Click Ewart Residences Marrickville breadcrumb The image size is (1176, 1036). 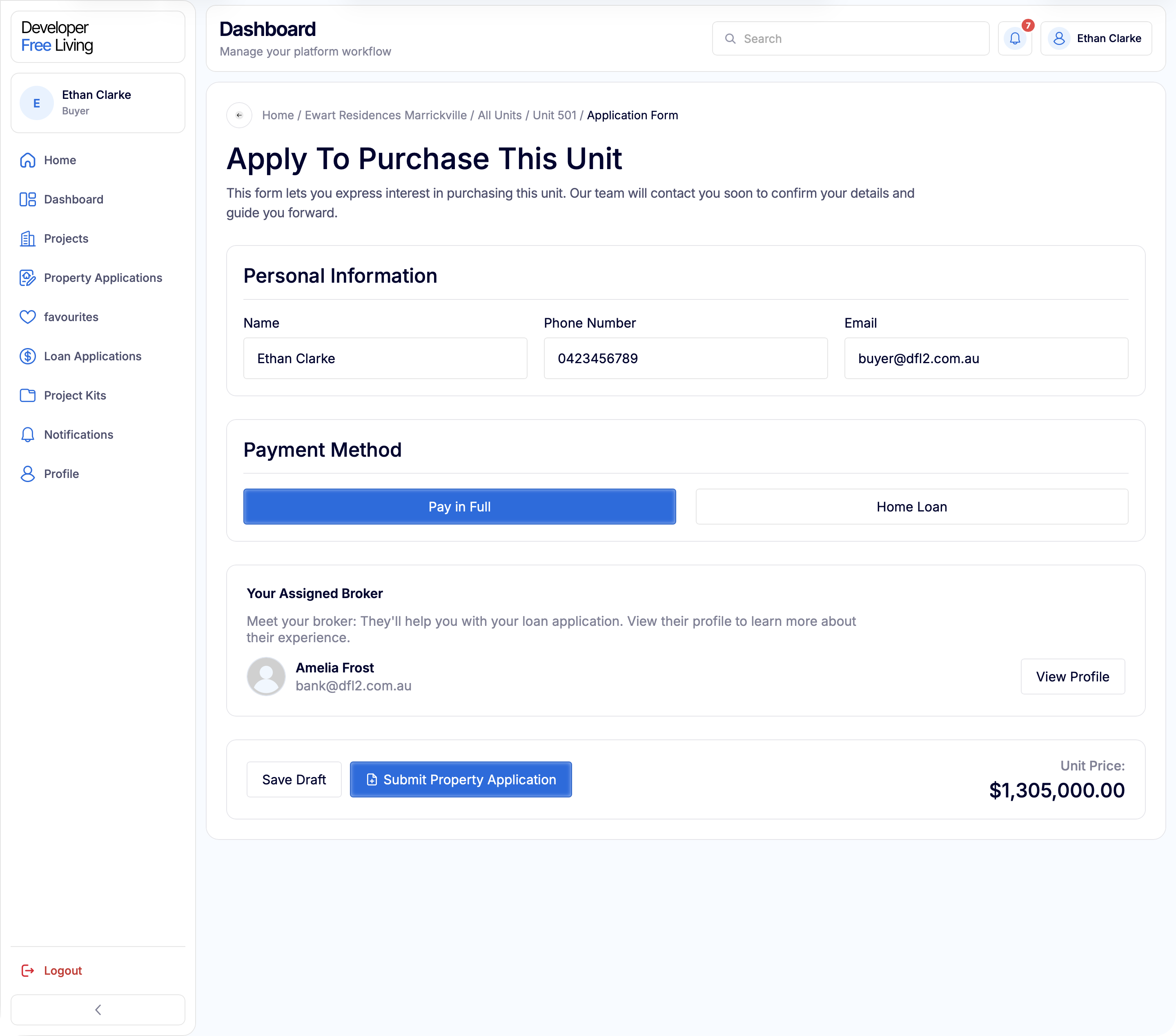pos(385,115)
